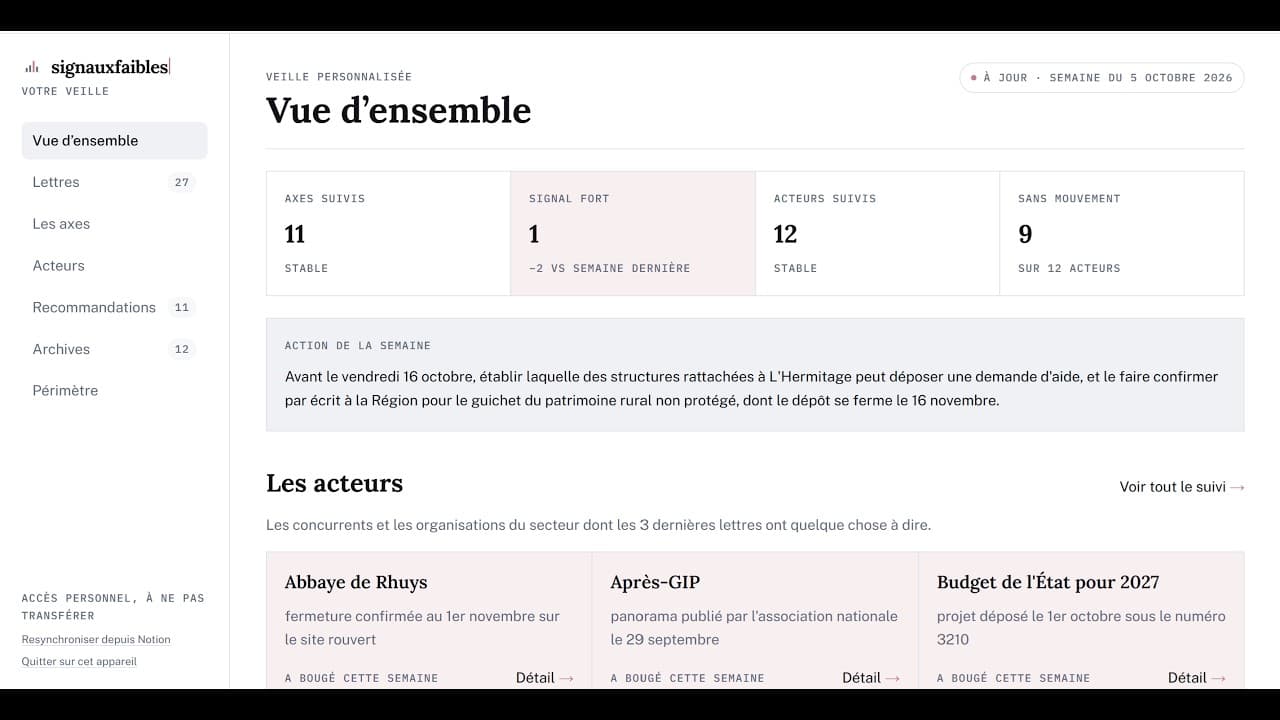
Task: Click the signauxfaibles brand name
Action: pyautogui.click(x=110, y=67)
